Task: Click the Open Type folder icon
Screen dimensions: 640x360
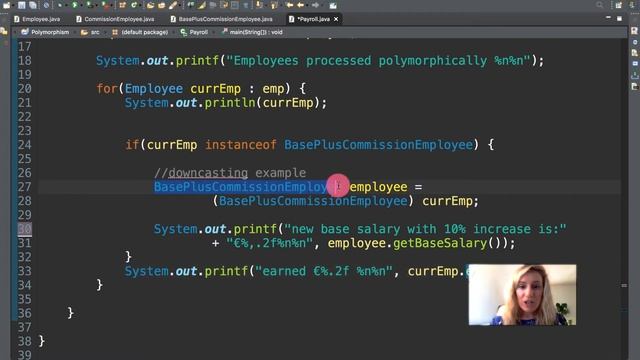Action: [x=150, y=5]
